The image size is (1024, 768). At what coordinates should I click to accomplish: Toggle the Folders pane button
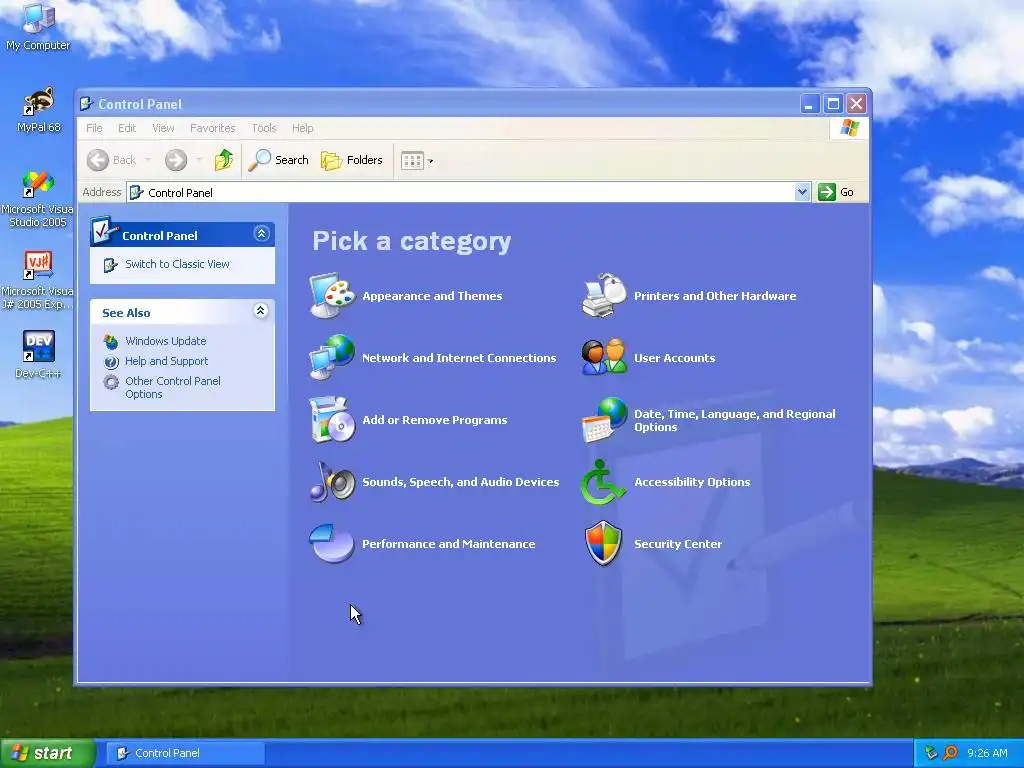(x=352, y=160)
